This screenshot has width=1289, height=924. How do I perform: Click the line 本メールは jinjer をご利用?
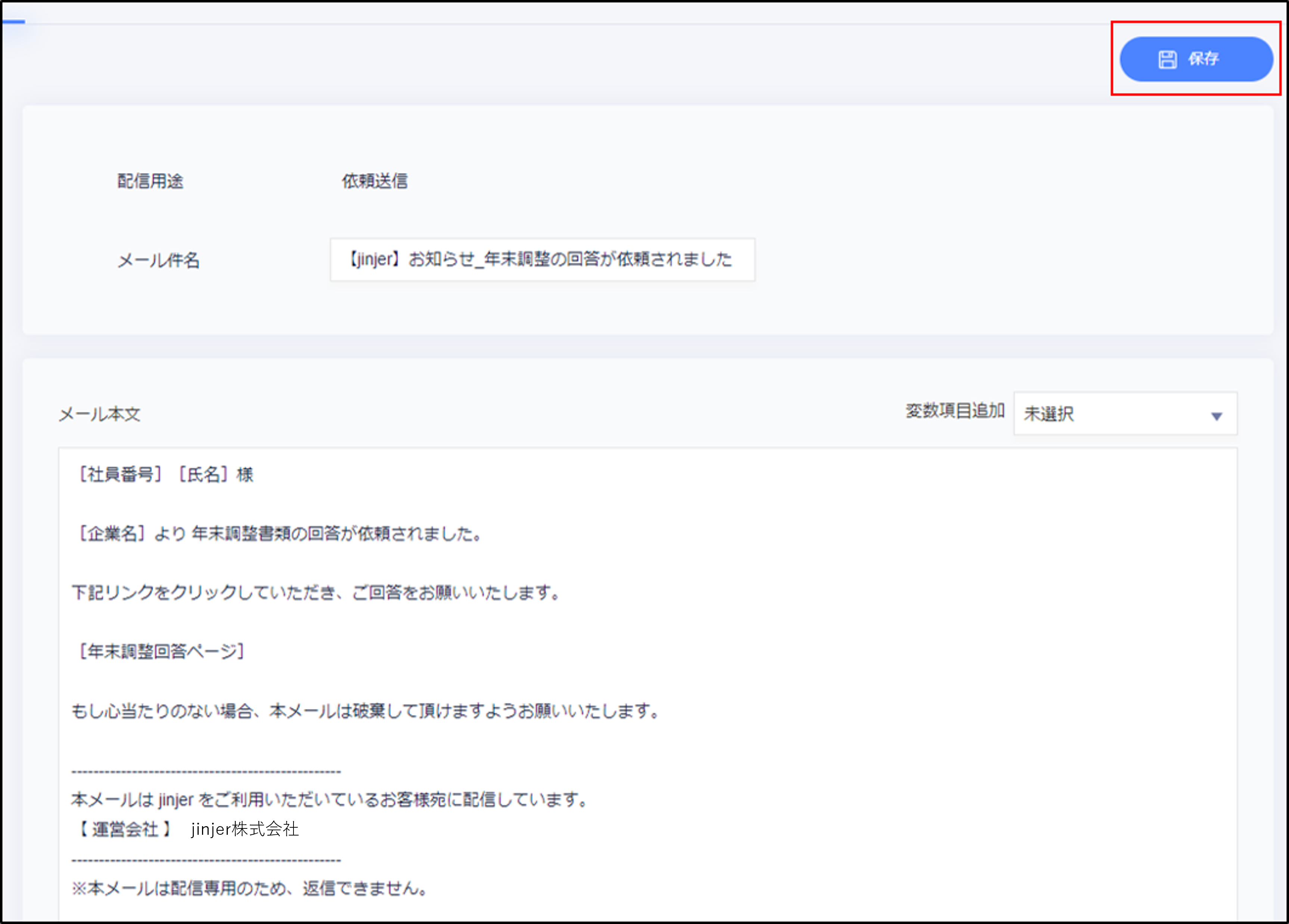(330, 800)
